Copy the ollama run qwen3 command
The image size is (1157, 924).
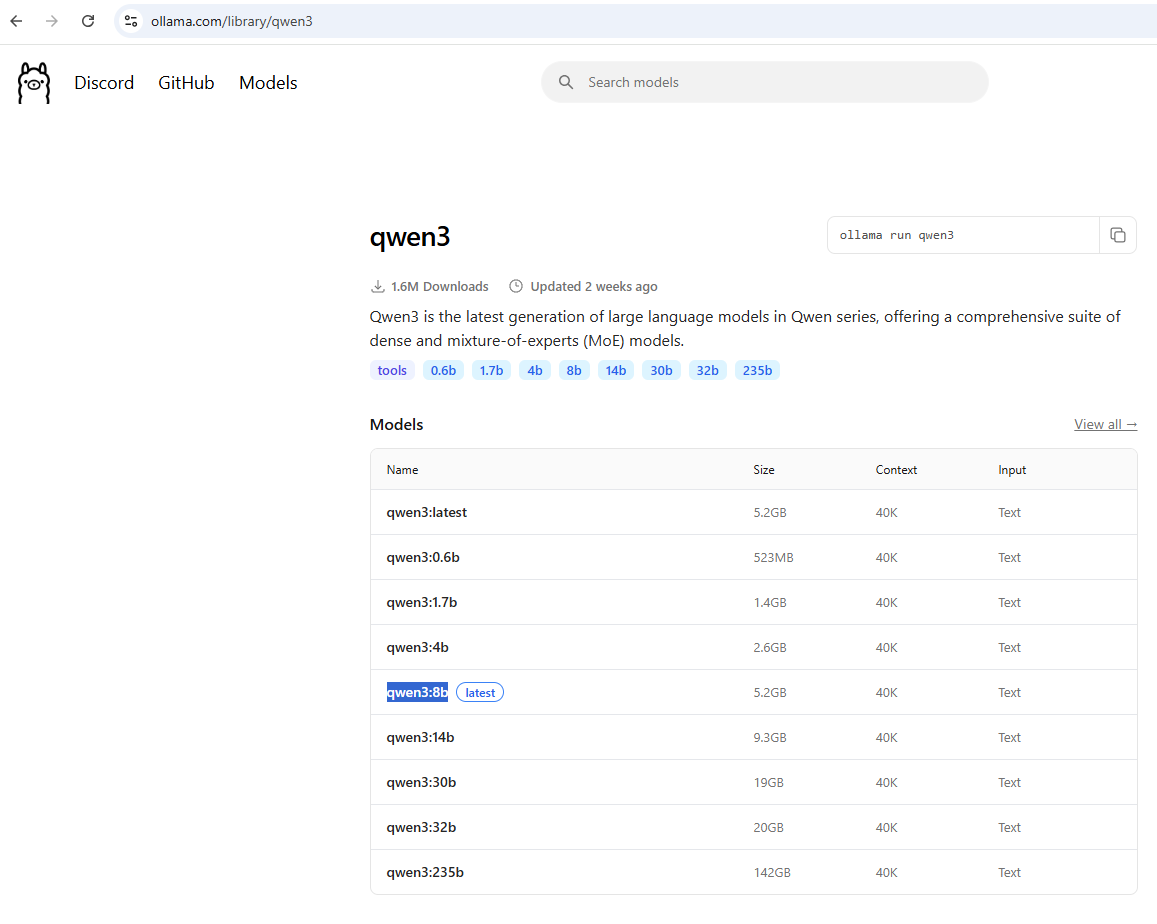pos(1117,235)
